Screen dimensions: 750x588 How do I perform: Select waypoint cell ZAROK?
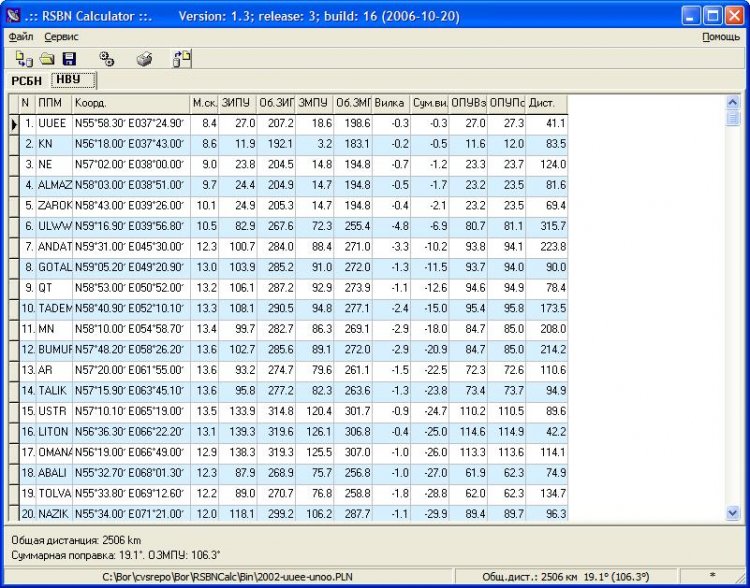(x=54, y=207)
